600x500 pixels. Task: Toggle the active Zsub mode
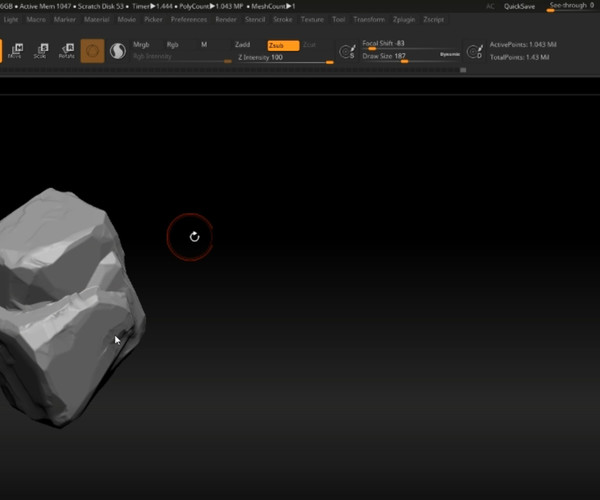tap(283, 46)
